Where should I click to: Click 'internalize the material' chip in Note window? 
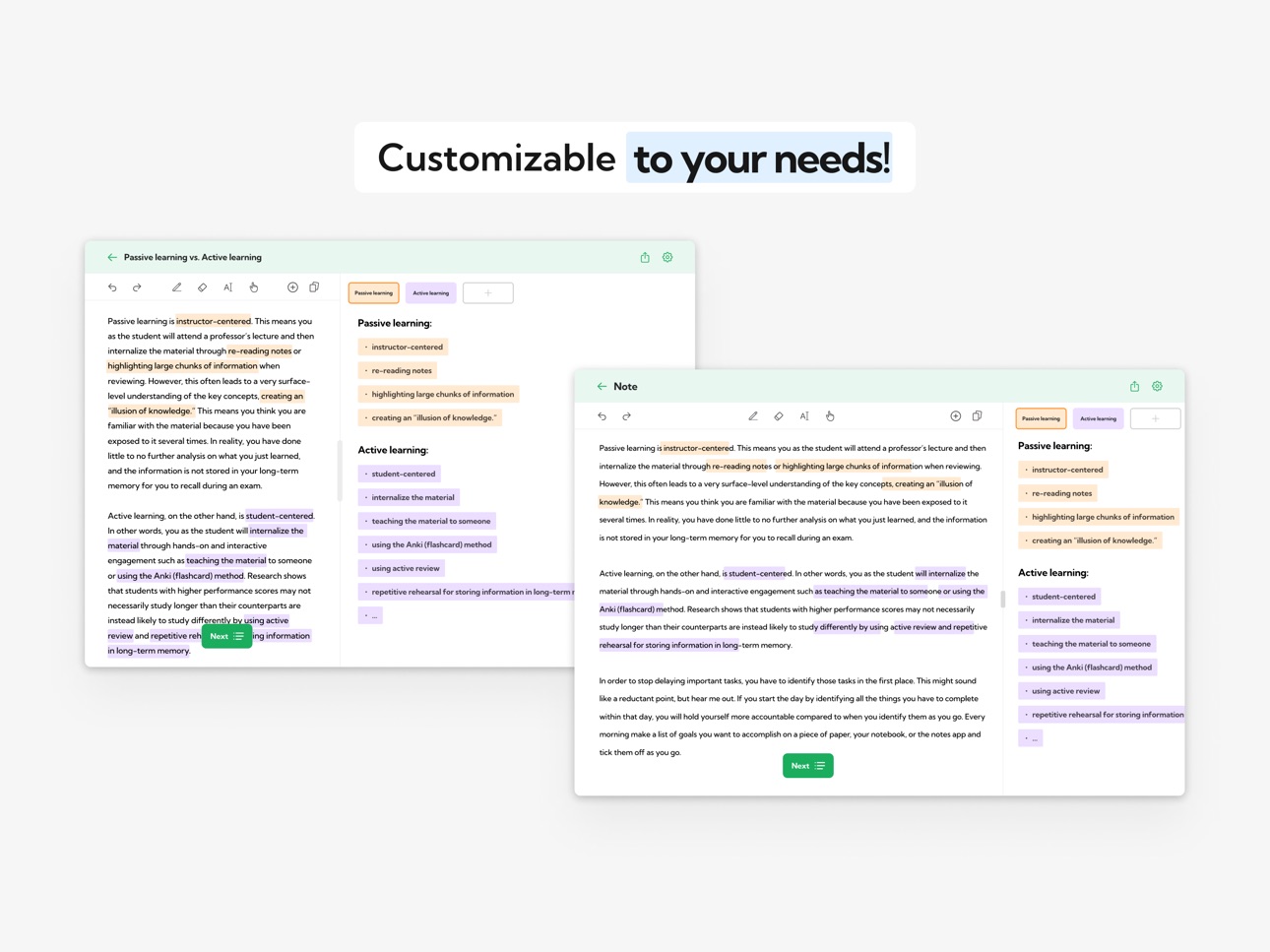(x=1070, y=620)
